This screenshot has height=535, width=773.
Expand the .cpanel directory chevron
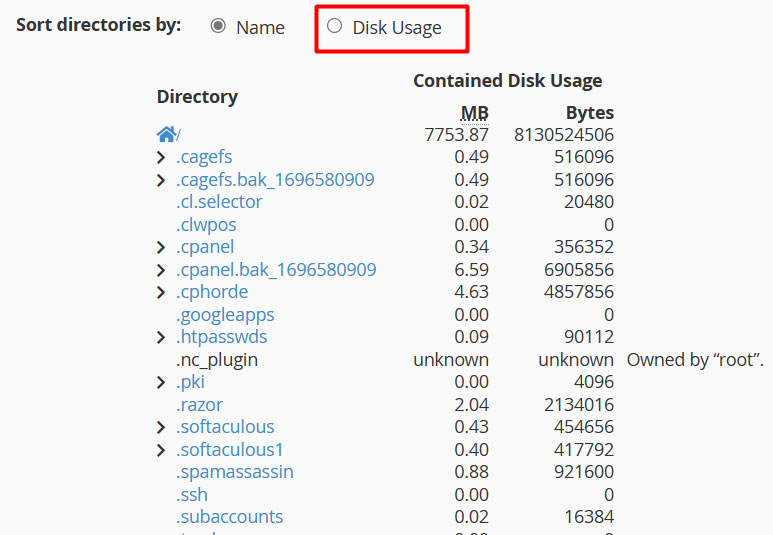tap(161, 247)
